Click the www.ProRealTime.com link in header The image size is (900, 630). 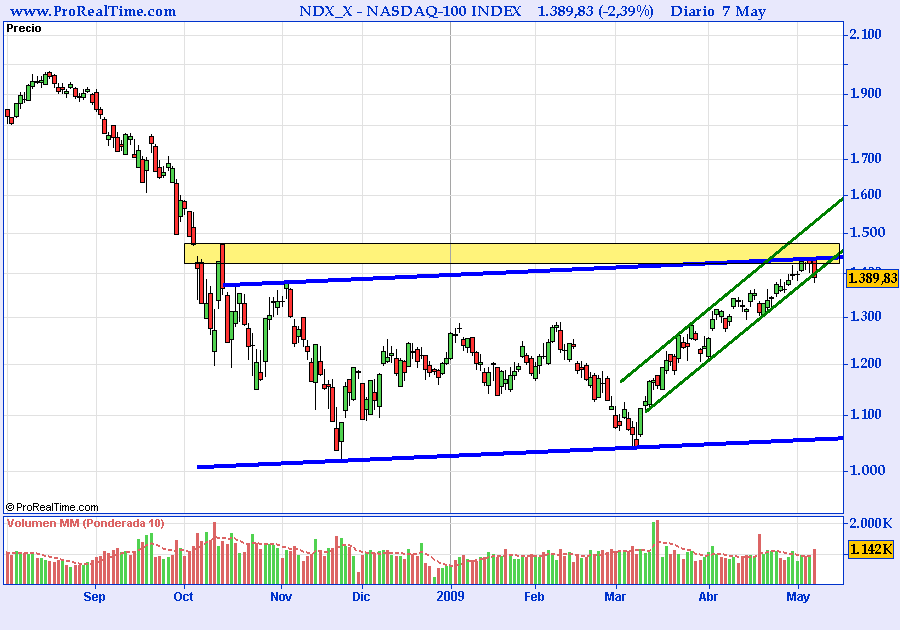(x=93, y=12)
